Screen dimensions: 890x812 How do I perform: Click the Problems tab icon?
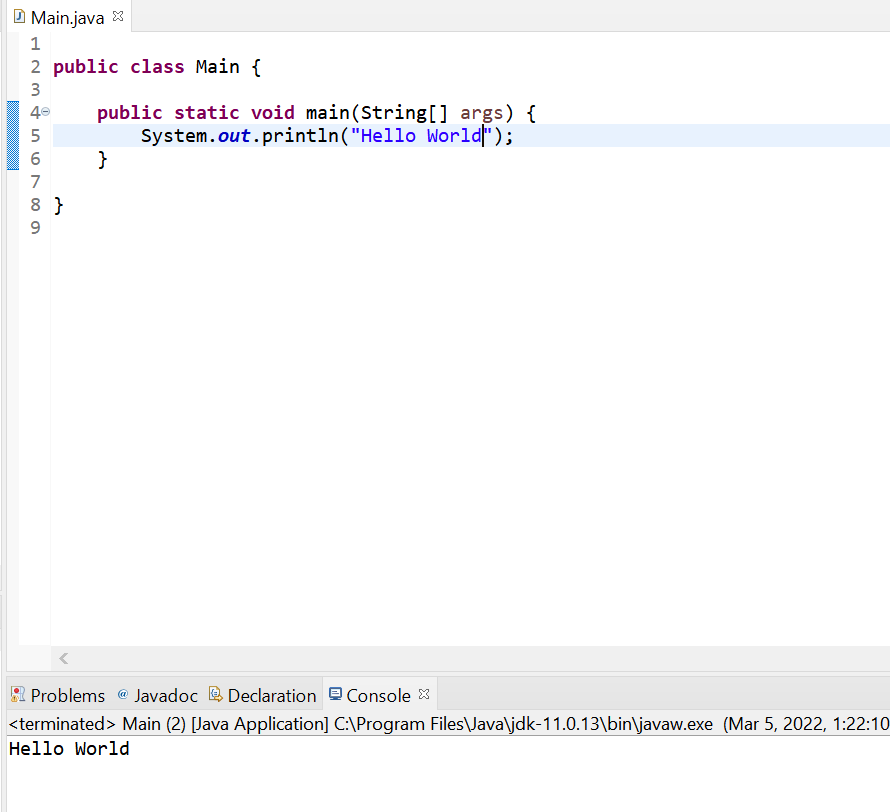[18, 694]
